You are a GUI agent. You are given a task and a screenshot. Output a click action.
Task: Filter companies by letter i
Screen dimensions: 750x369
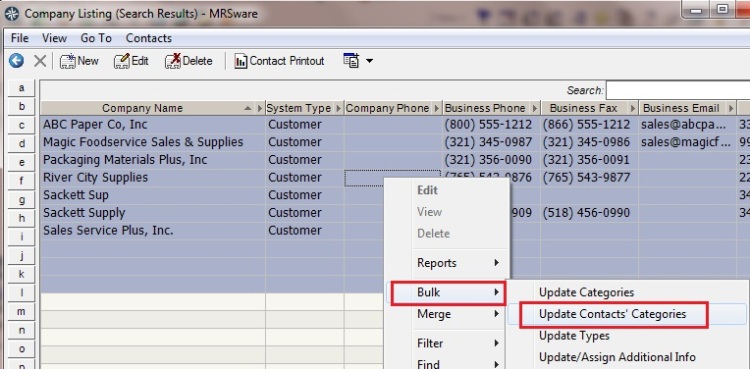(22, 237)
